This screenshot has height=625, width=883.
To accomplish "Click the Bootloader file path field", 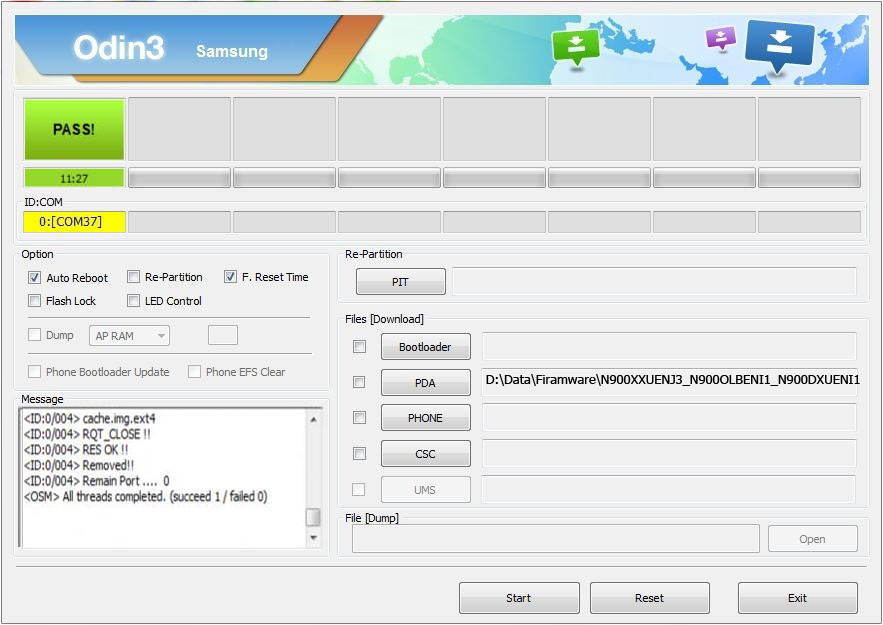I will [x=669, y=346].
